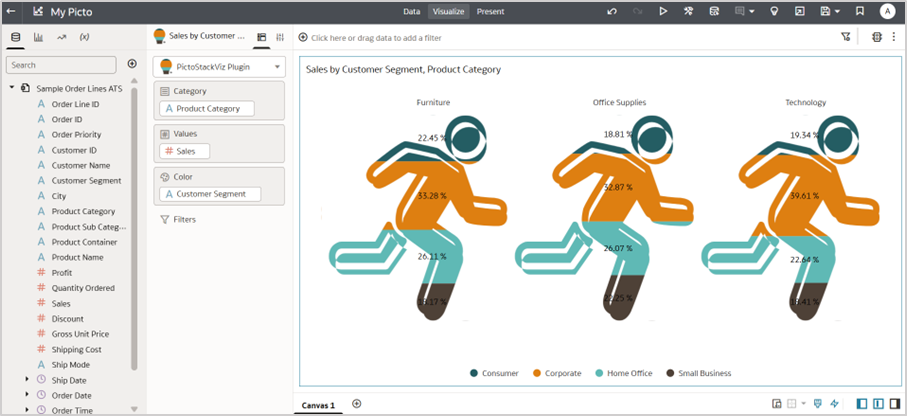907x416 pixels.
Task: Toggle auto apply data lightning icon
Action: point(835,404)
